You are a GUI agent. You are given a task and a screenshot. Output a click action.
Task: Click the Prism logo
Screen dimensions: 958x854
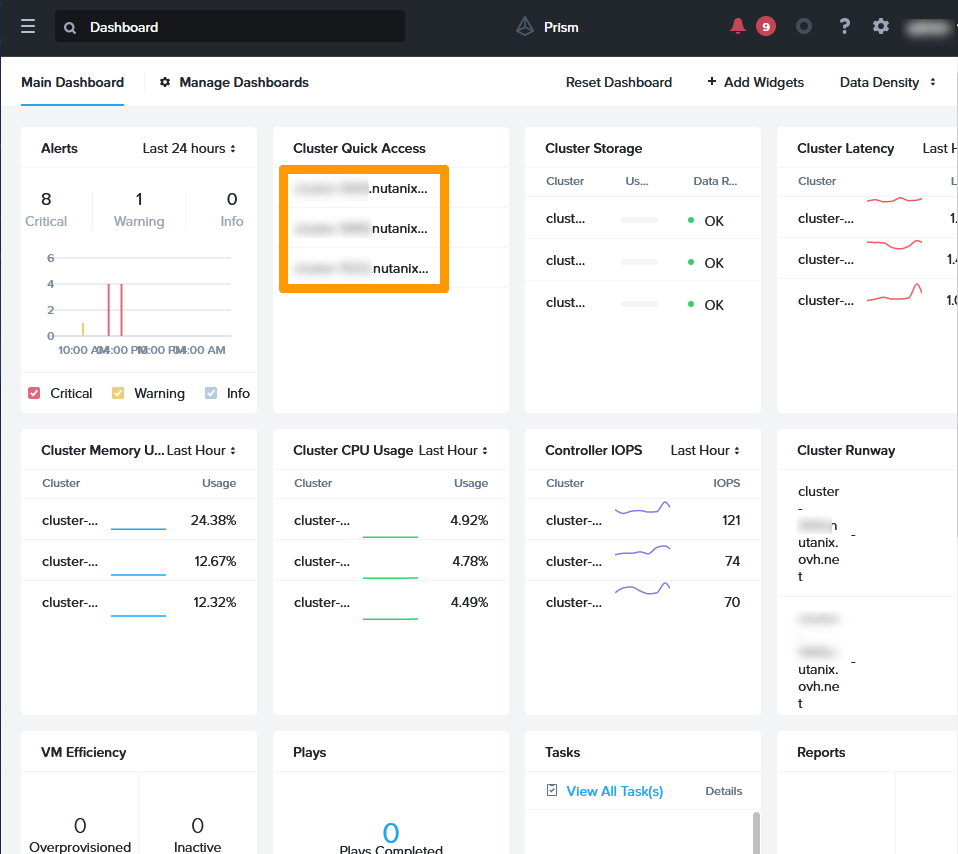click(524, 27)
